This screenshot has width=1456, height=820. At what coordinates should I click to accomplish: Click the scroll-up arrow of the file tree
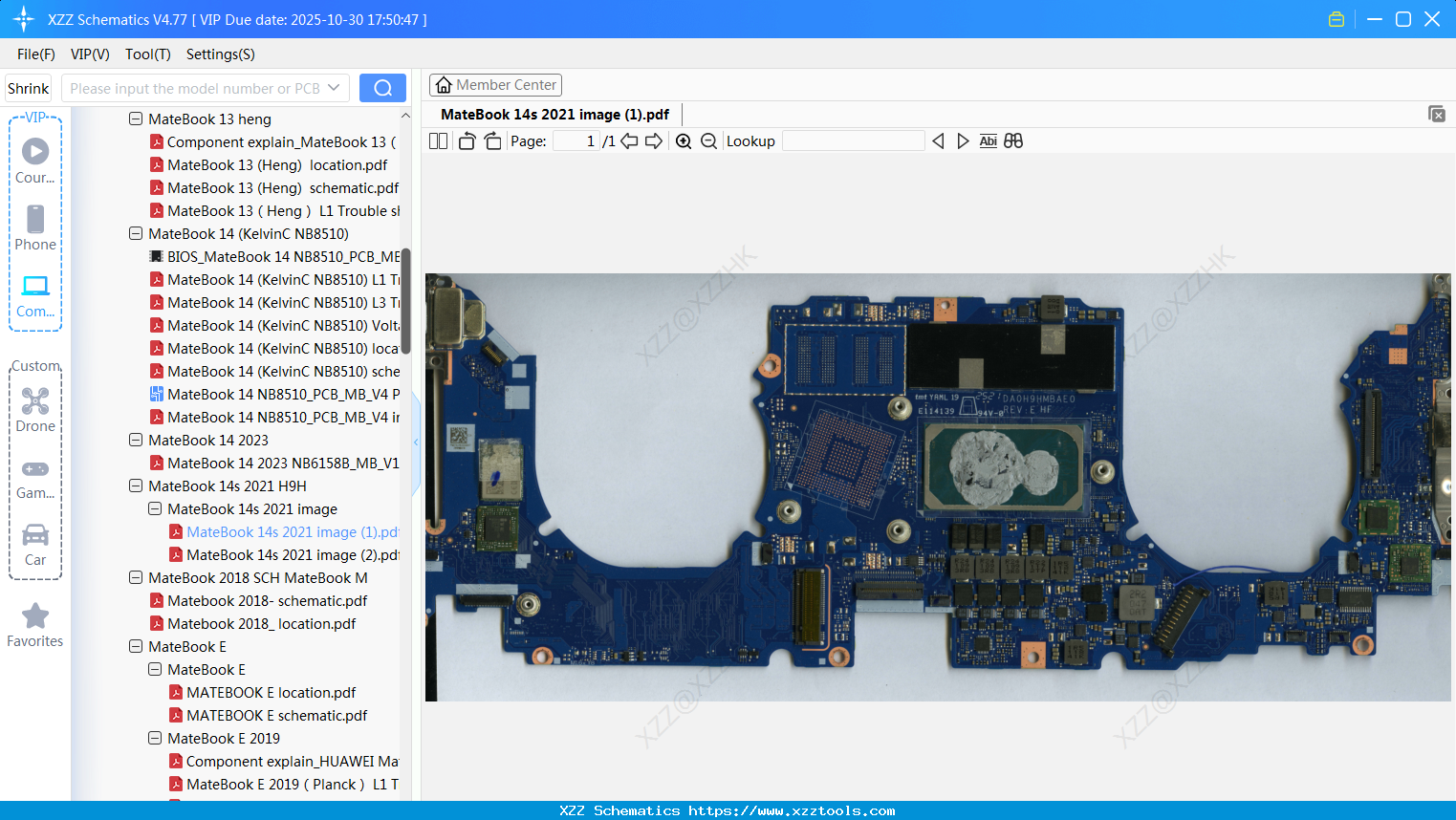coord(405,116)
